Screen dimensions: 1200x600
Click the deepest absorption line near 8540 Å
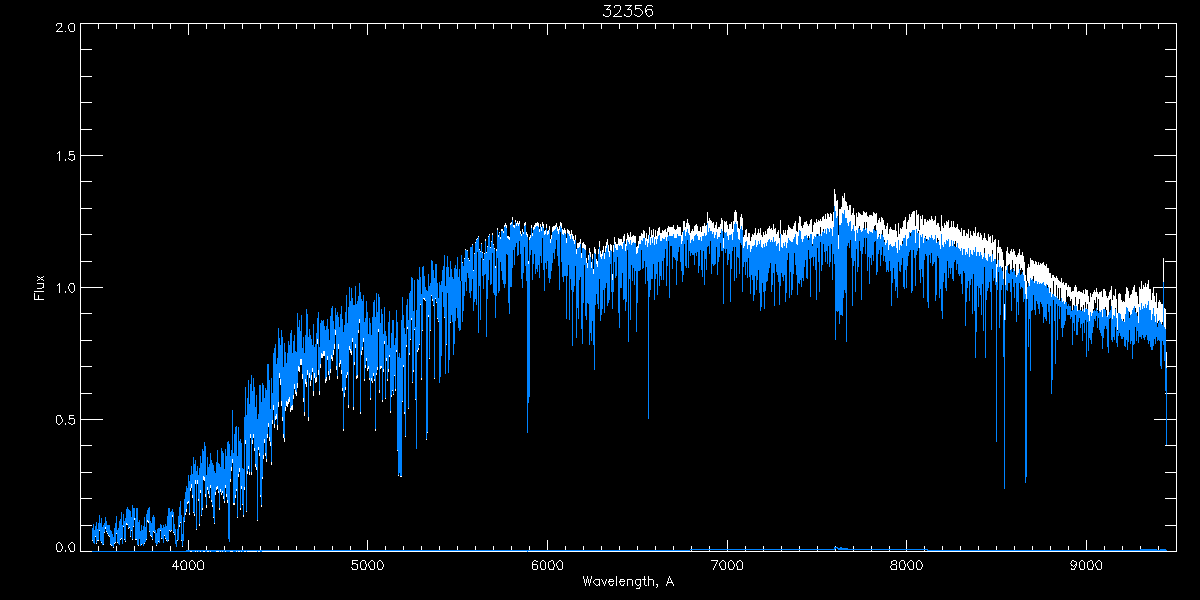click(1004, 485)
